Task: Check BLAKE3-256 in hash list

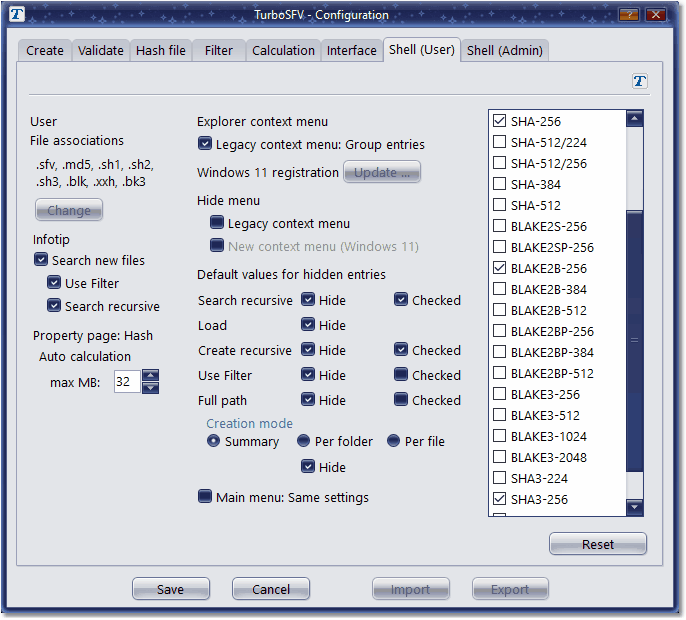Action: coord(499,393)
